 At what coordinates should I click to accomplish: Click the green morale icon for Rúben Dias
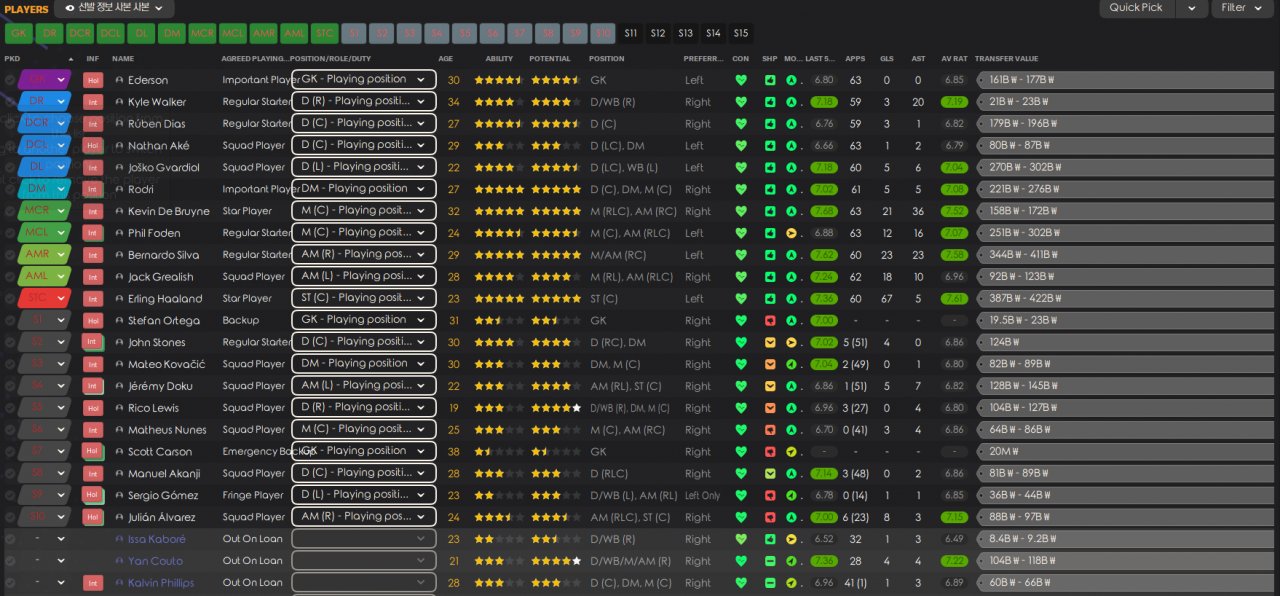(791, 124)
